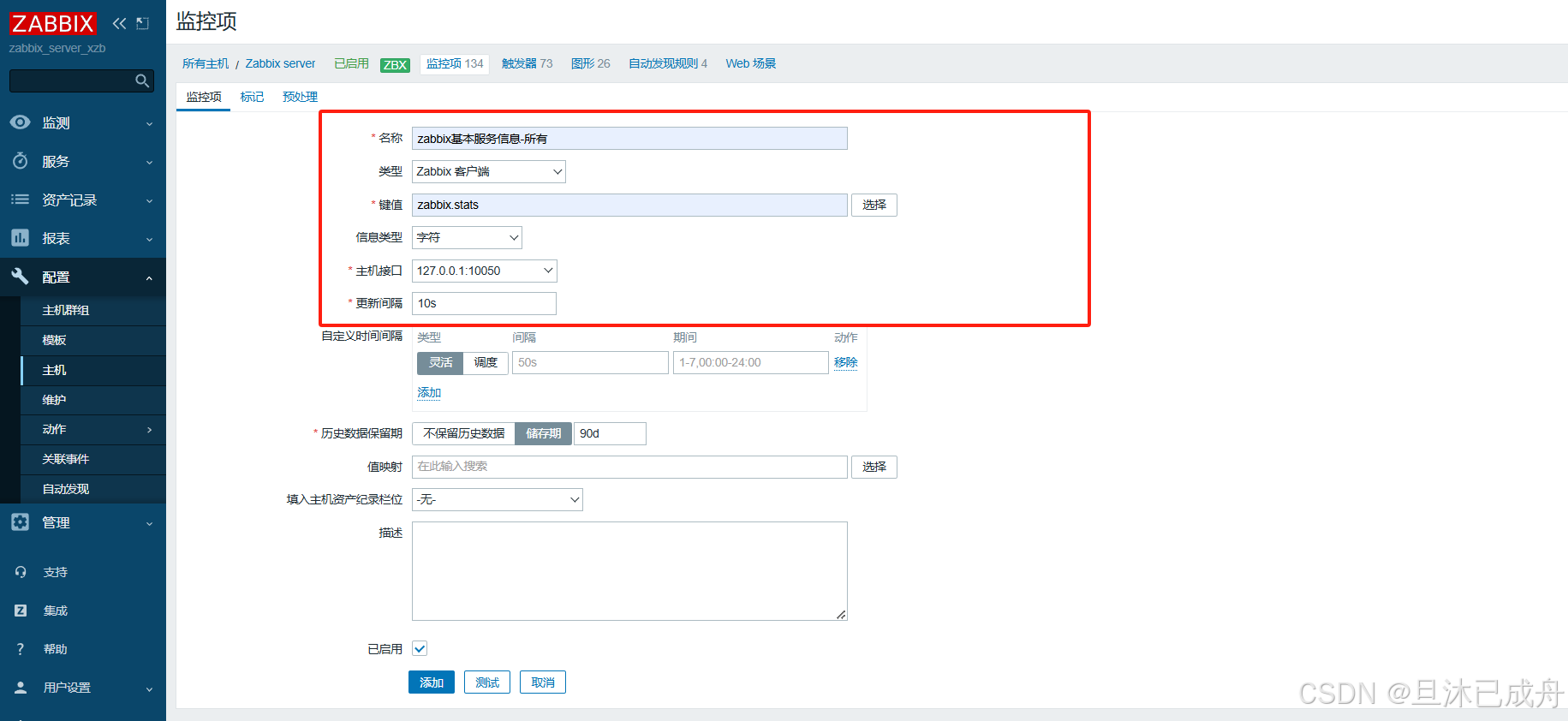1568x721 pixels.
Task: Click 移除 link for custom interval
Action: point(845,362)
